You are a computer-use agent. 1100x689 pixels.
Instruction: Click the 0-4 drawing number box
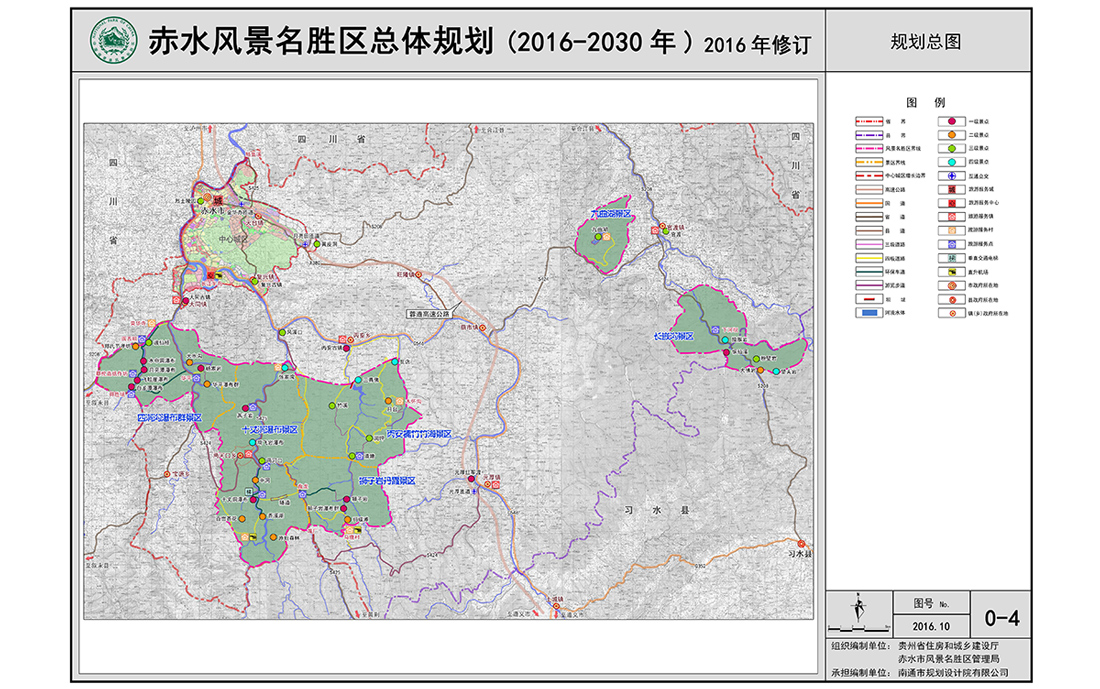pyautogui.click(x=1001, y=617)
